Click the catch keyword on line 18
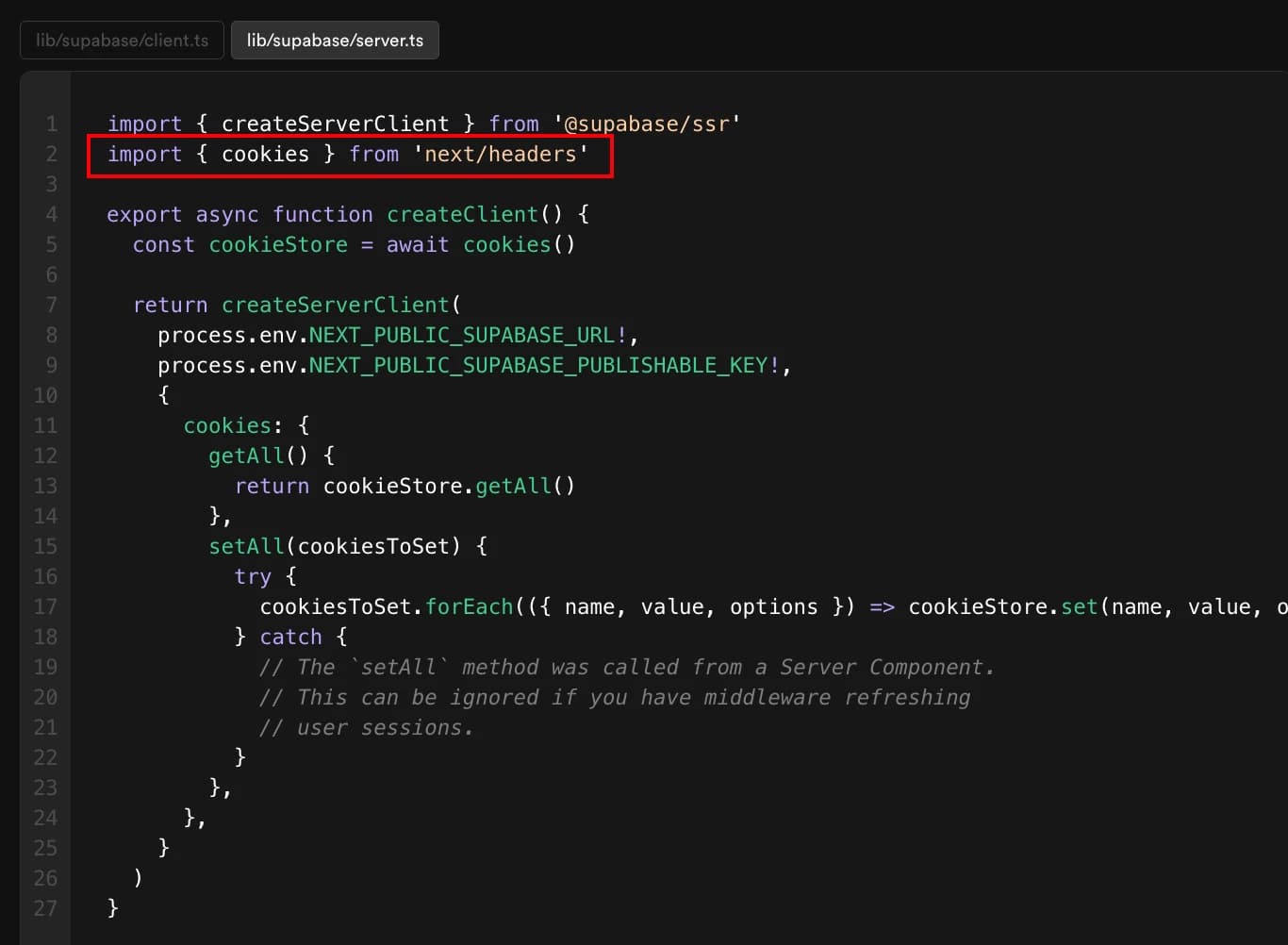1288x945 pixels. [x=290, y=637]
